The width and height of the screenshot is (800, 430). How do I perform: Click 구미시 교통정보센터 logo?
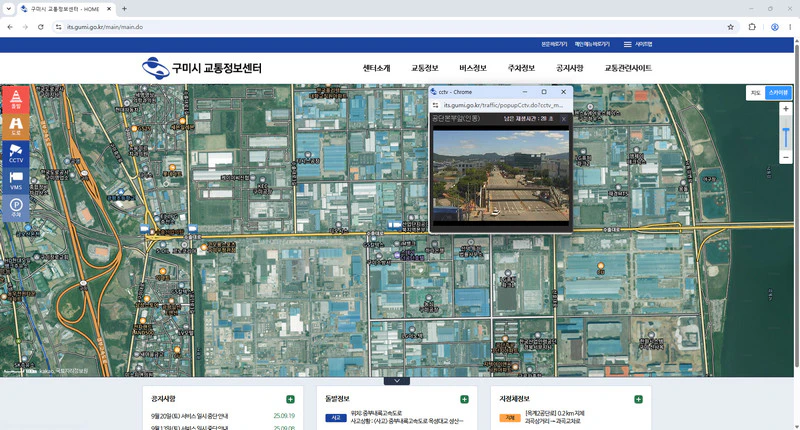[202, 68]
